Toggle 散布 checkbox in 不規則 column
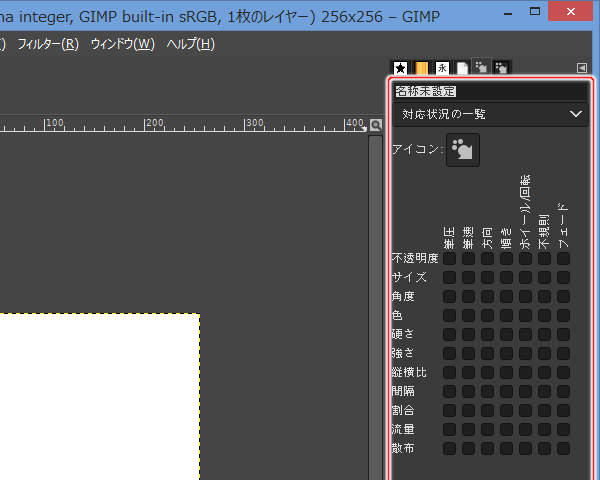 pyautogui.click(x=544, y=448)
